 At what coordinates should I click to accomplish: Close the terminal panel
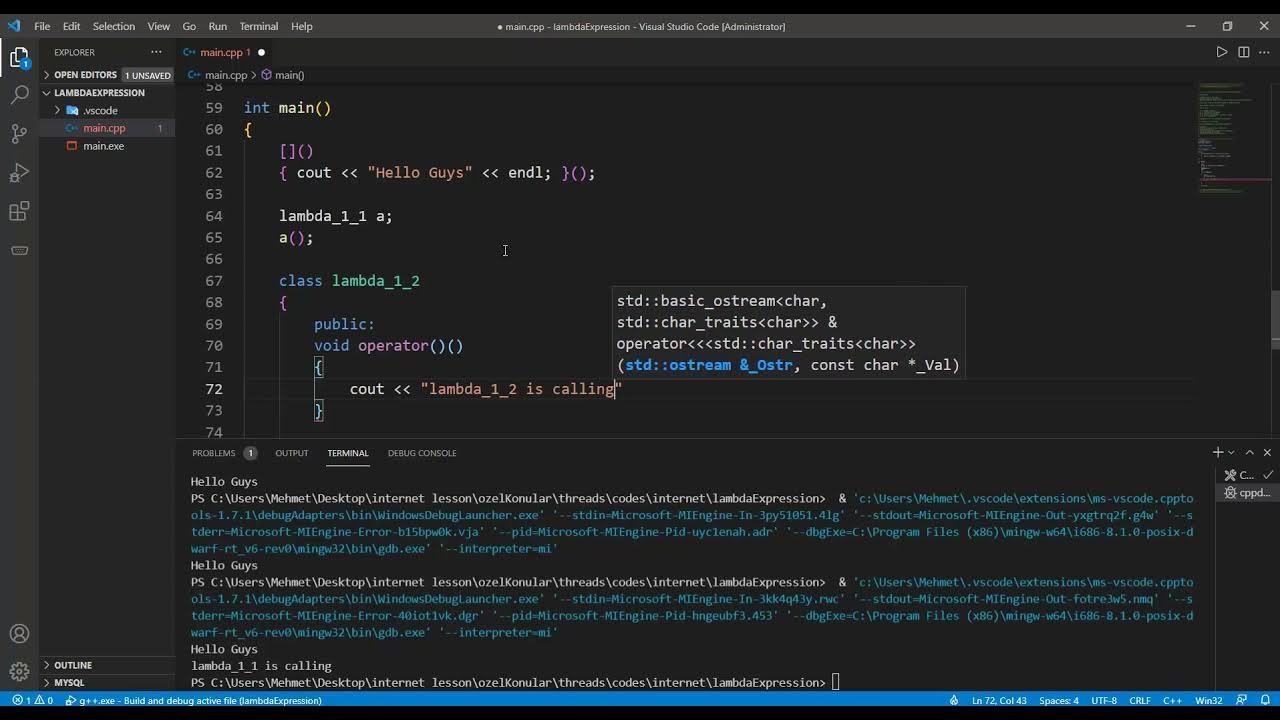pyautogui.click(x=1267, y=453)
